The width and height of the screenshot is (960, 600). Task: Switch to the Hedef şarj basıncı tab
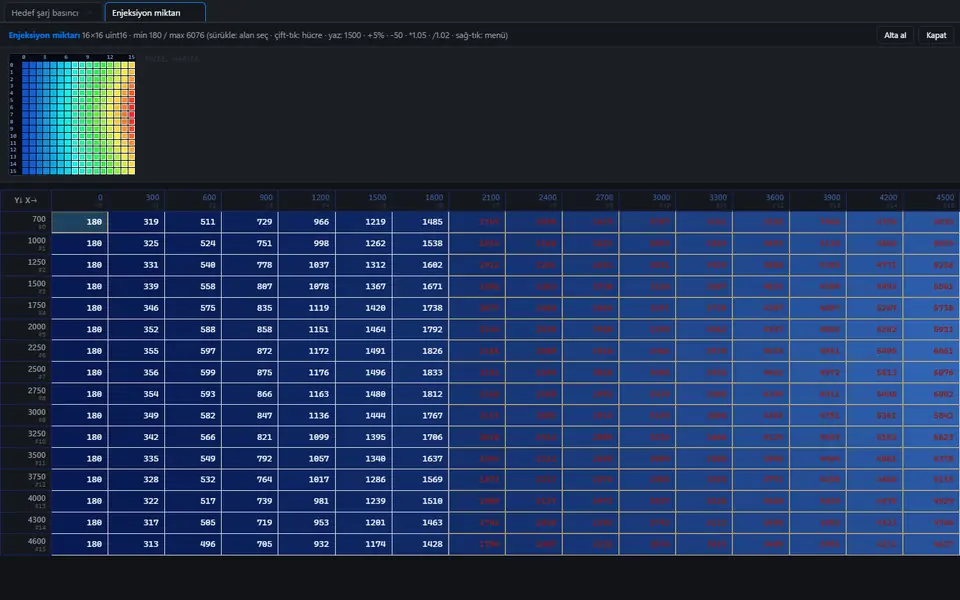pyautogui.click(x=45, y=13)
